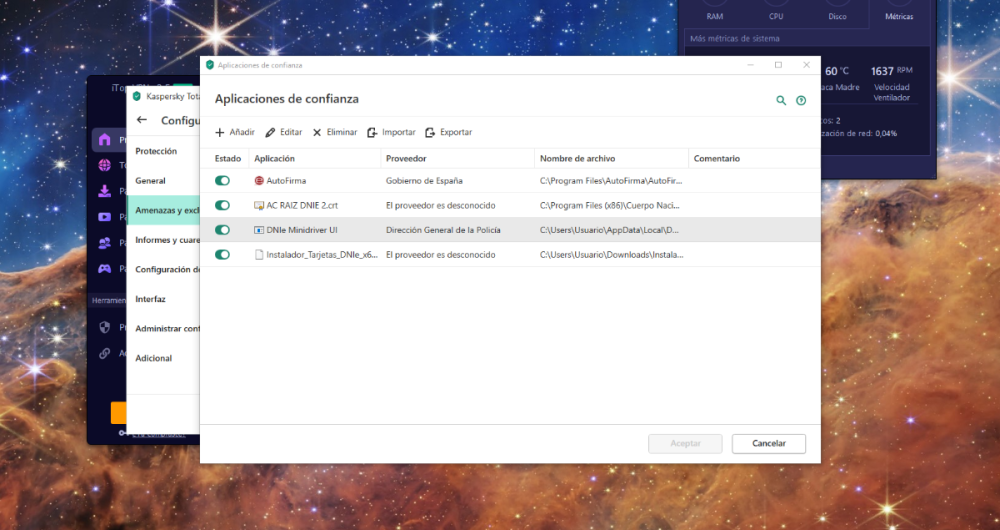Click the home icon in iTop window
This screenshot has width=1000, height=530.
[x=105, y=140]
